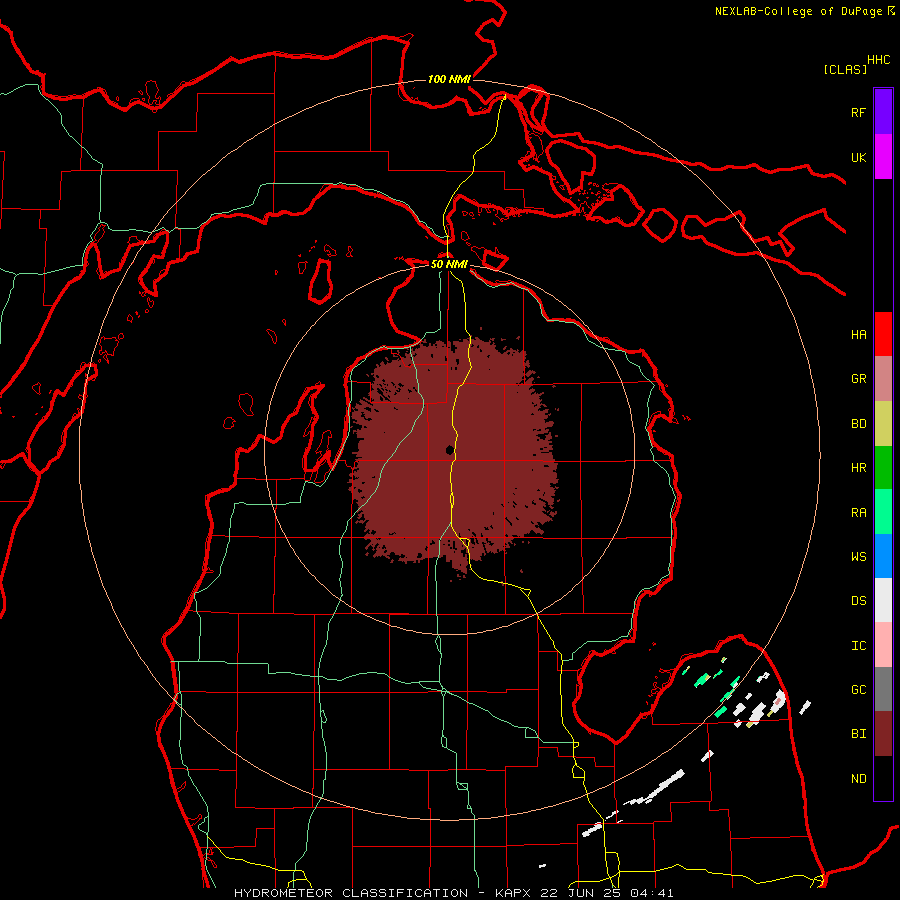Click the UK magenta legend swatch

(x=883, y=157)
